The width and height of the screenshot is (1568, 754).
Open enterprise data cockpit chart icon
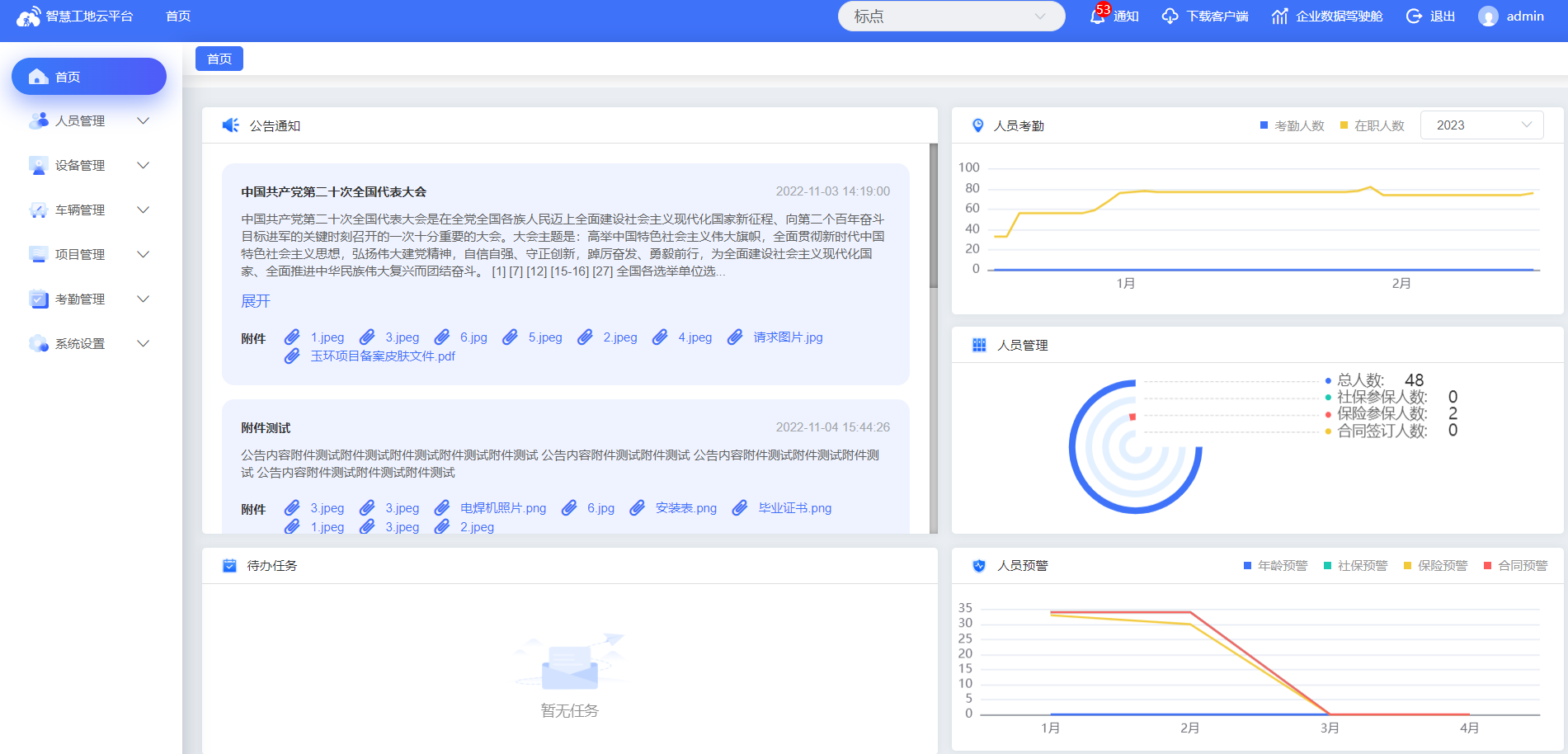(x=1279, y=16)
